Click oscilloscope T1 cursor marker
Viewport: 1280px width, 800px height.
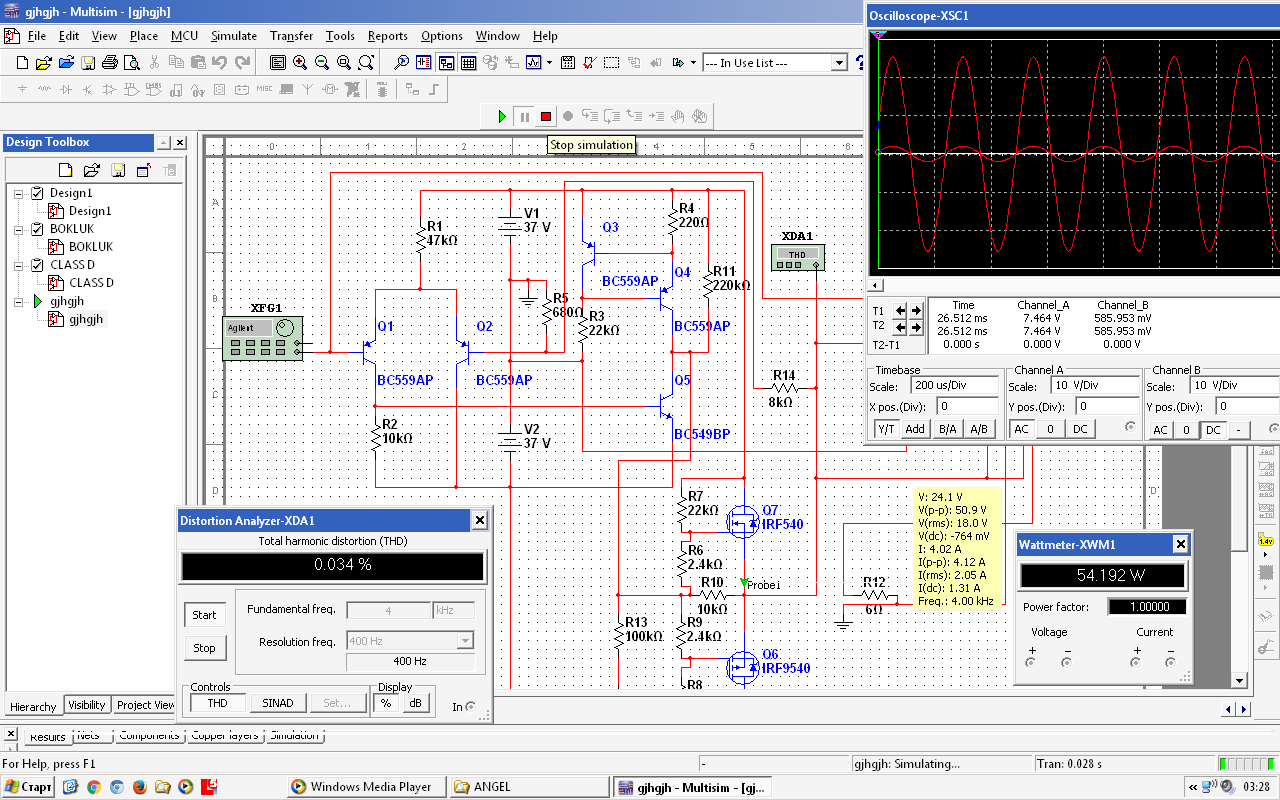pos(878,34)
